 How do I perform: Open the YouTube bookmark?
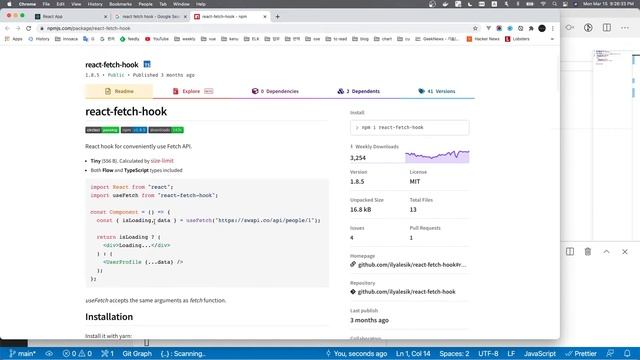(x=157, y=39)
